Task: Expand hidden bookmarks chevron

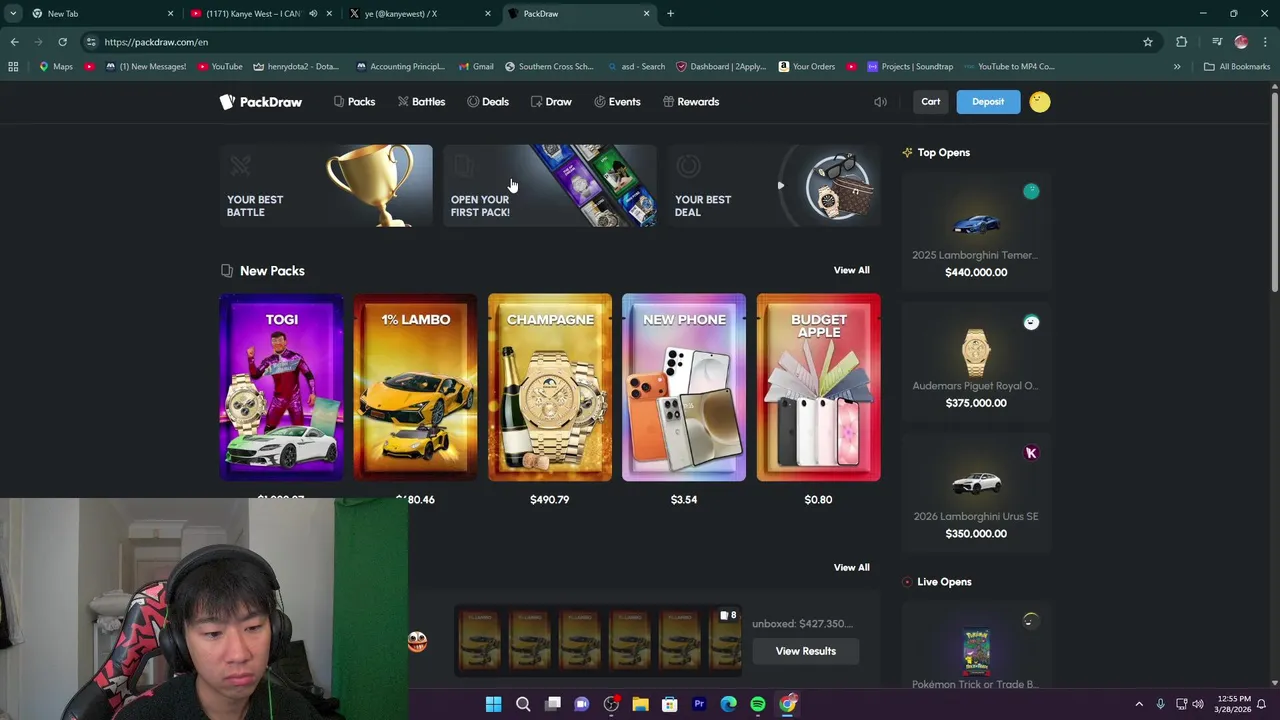Action: pos(1177,67)
